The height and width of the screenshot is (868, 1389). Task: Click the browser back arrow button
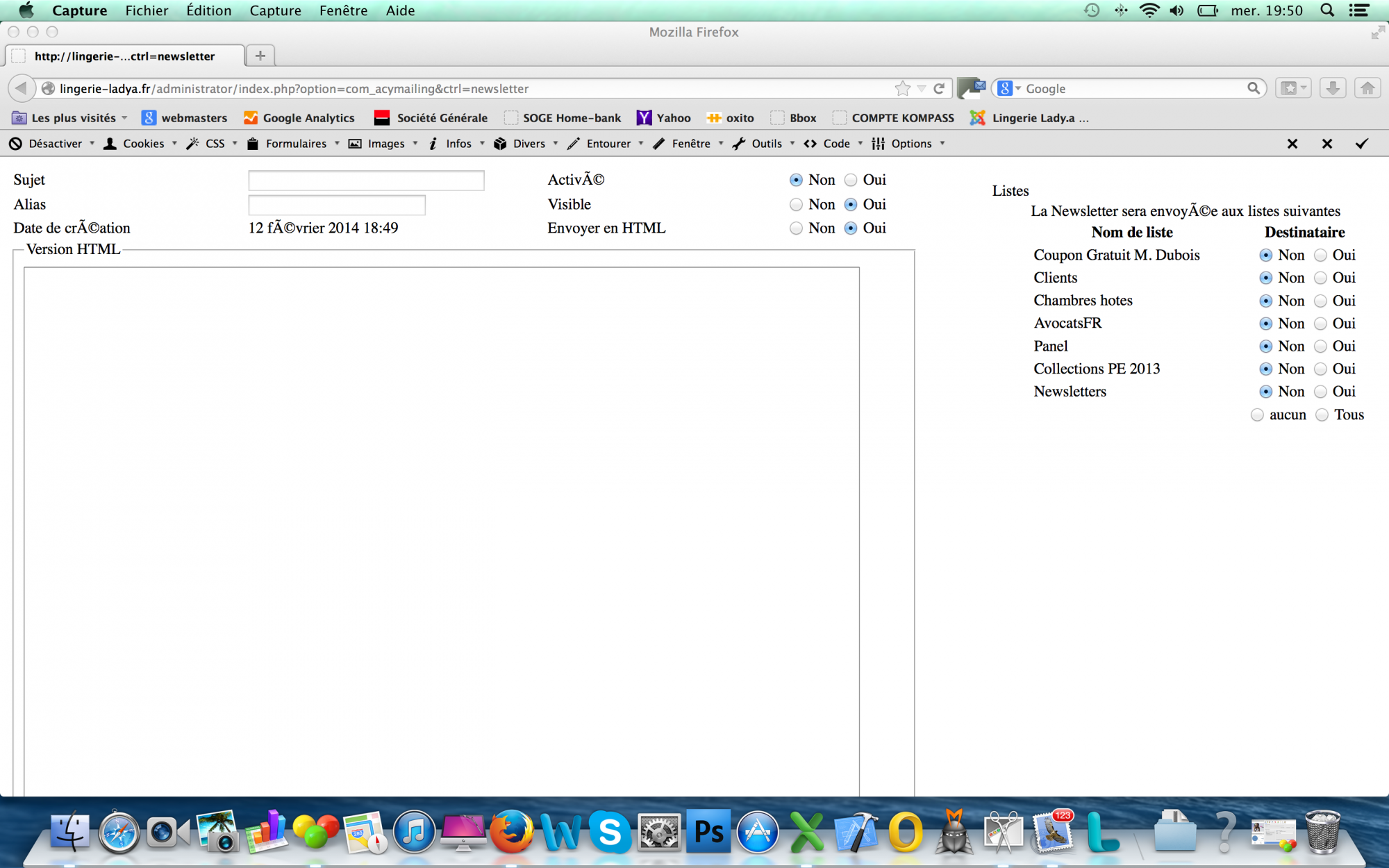coord(21,88)
